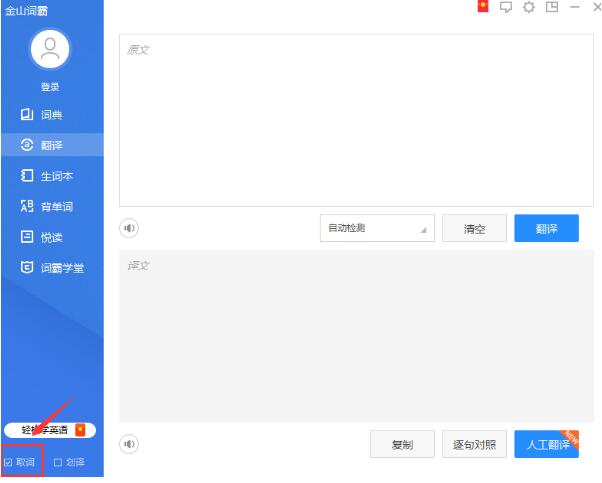Click the 清空 clear button
The width and height of the screenshot is (602, 483).
(x=474, y=228)
